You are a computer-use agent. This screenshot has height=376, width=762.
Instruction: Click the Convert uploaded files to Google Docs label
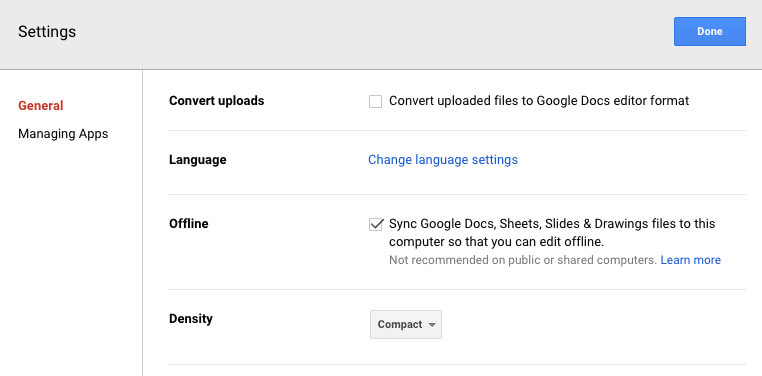point(539,101)
